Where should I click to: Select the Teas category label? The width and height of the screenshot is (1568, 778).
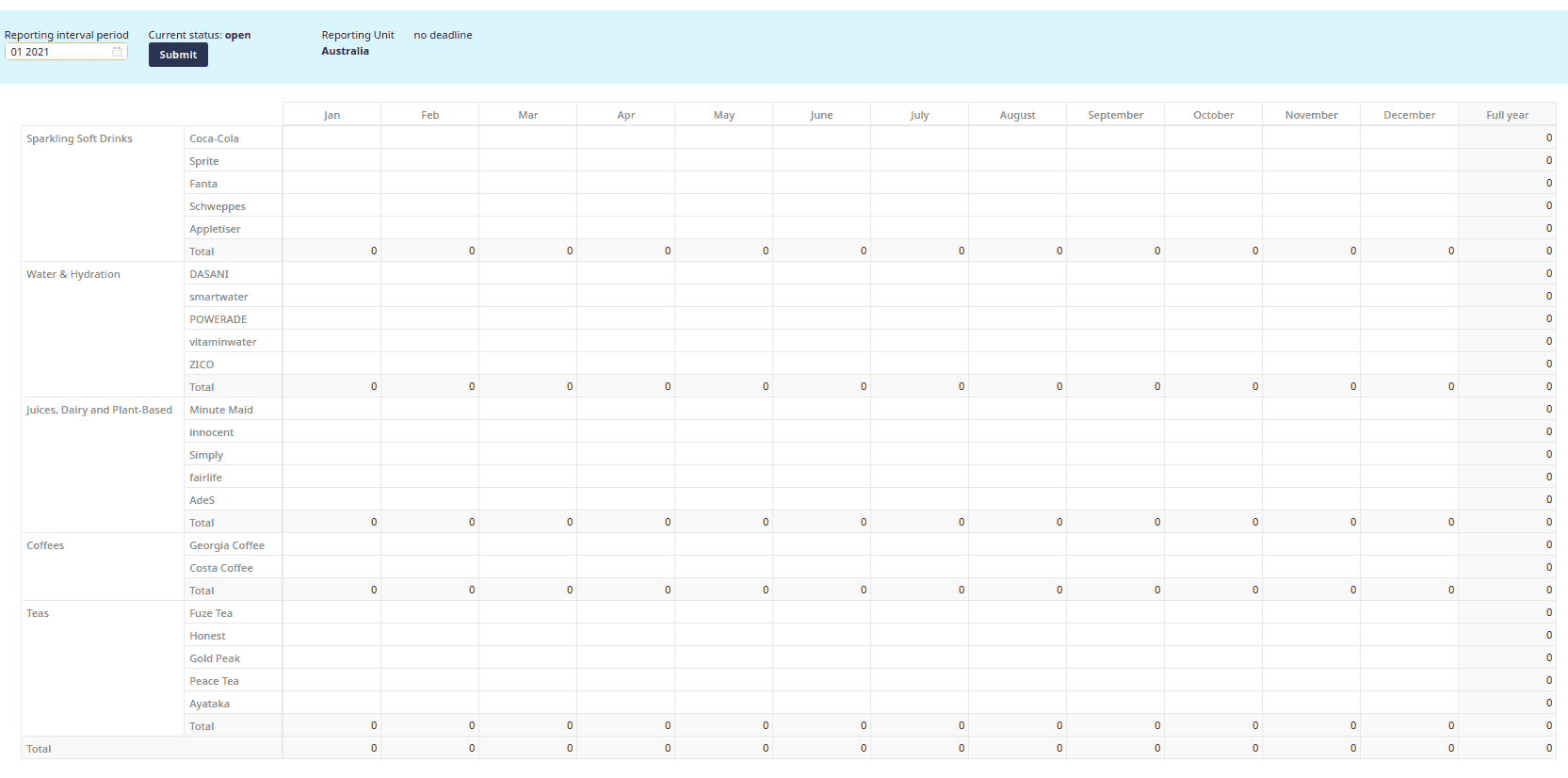click(38, 613)
